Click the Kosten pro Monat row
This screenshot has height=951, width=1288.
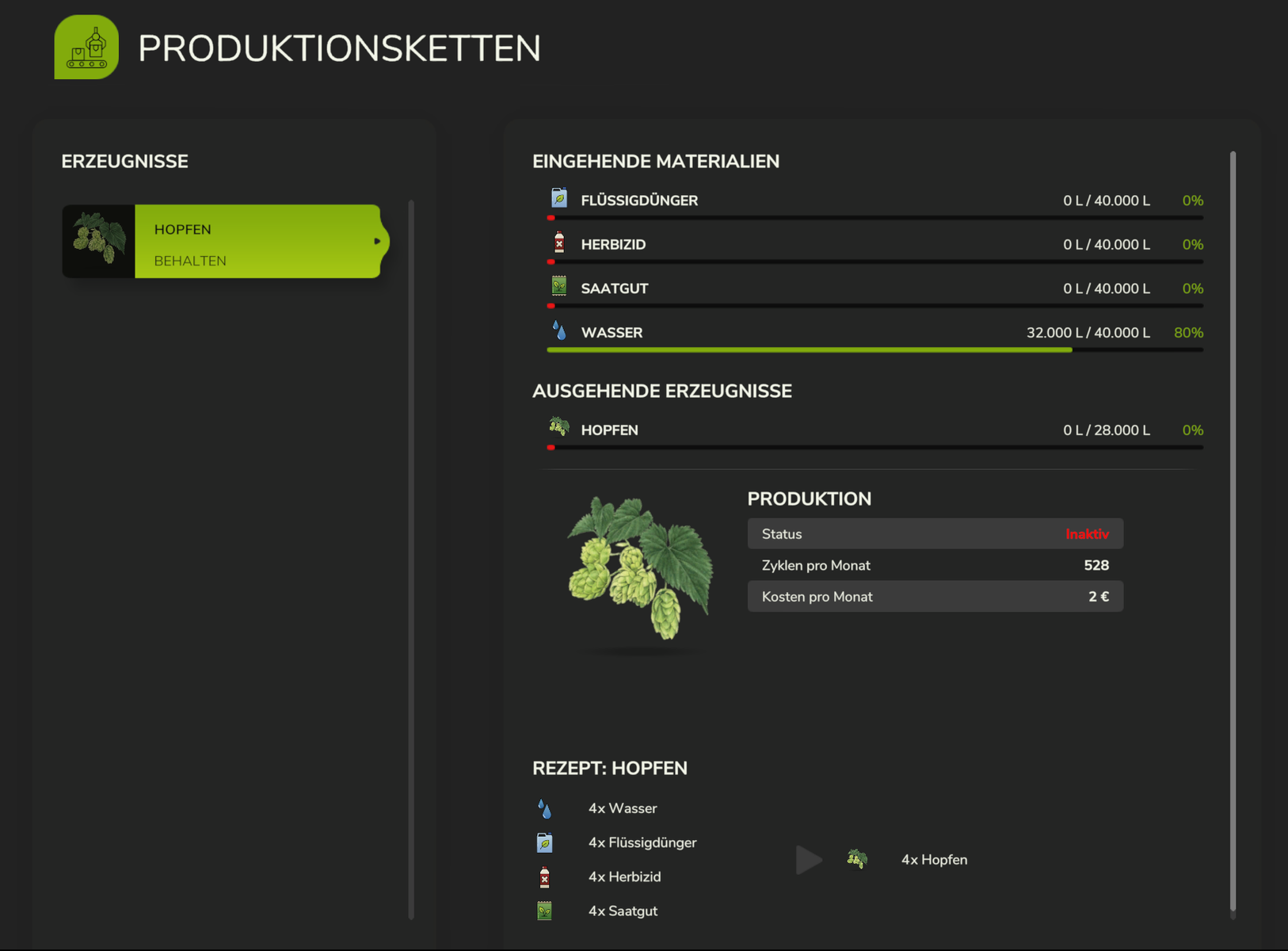[x=935, y=597]
